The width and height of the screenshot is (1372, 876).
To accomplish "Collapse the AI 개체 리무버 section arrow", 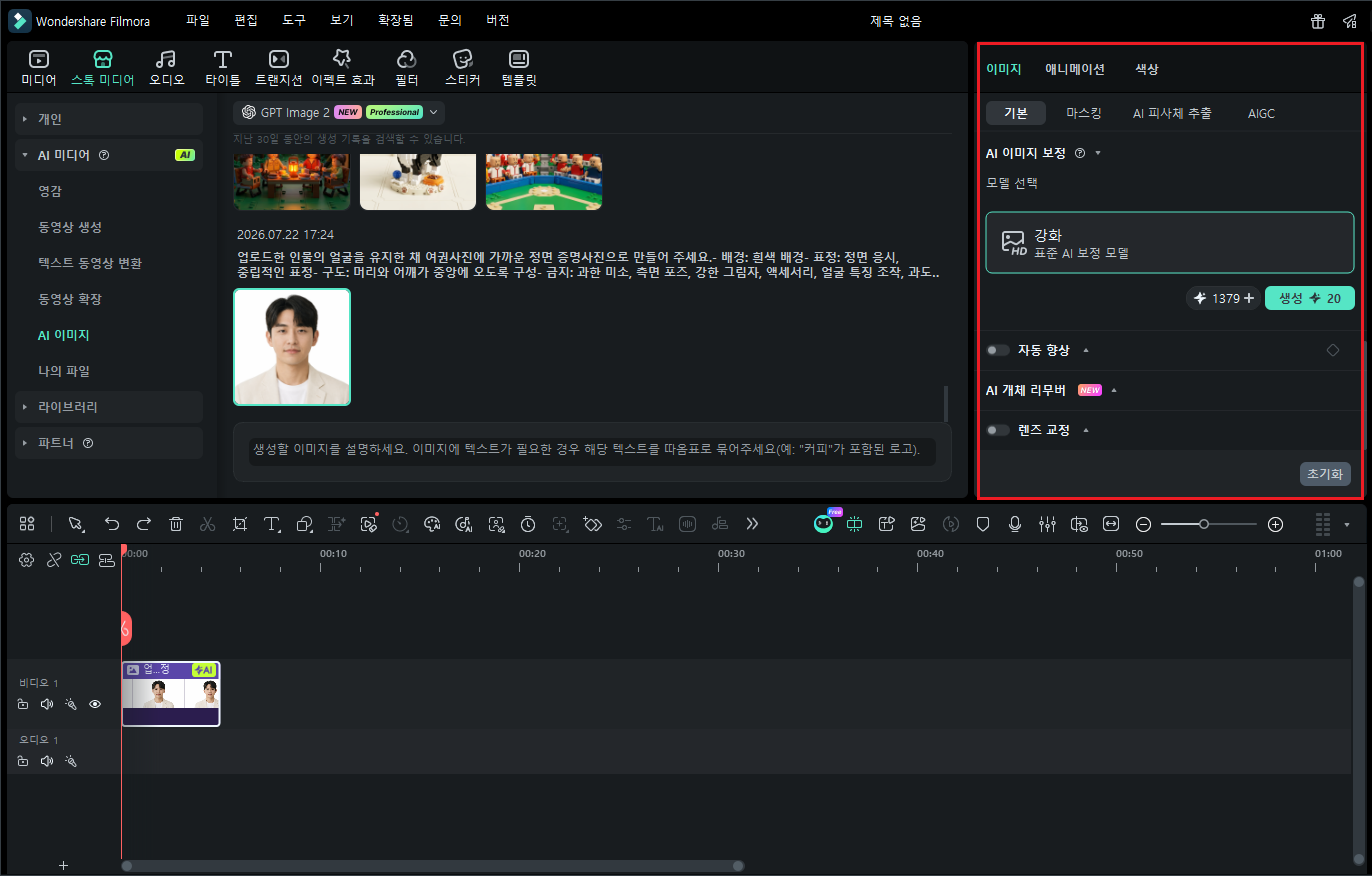I will click(x=1114, y=390).
